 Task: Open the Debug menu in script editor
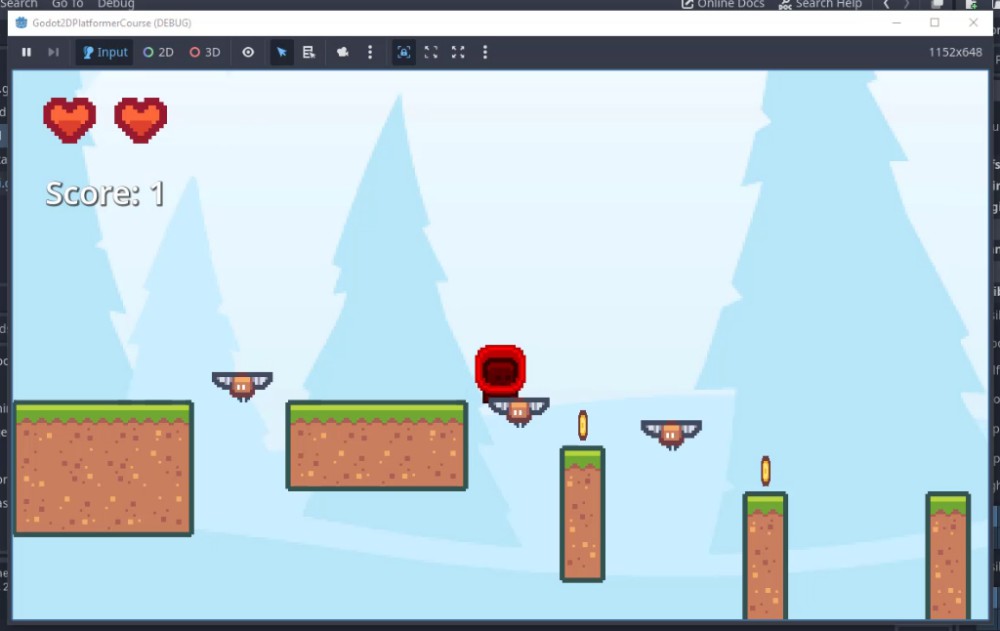[116, 4]
